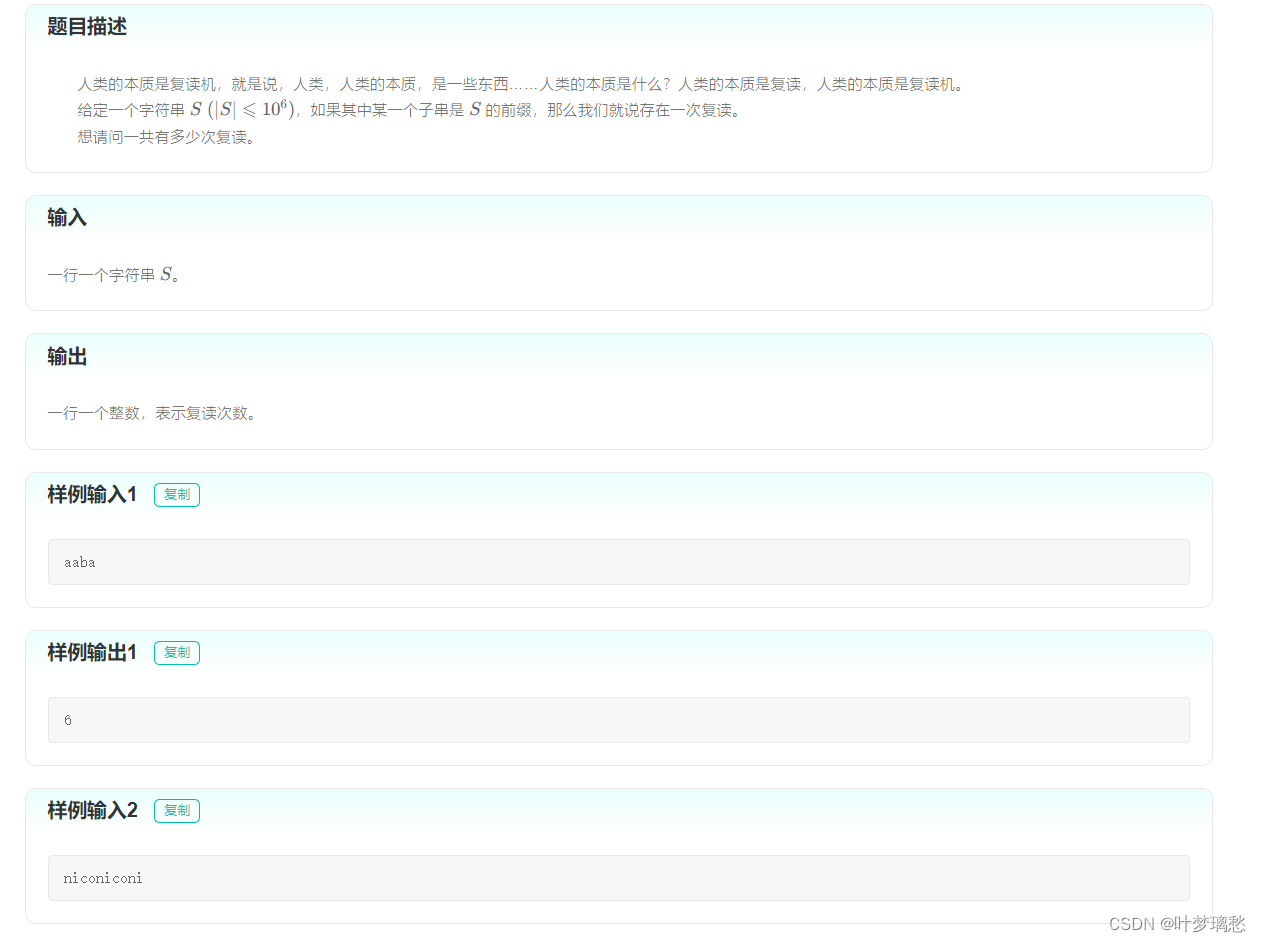
Task: Click the sample output value 6
Action: coord(68,720)
